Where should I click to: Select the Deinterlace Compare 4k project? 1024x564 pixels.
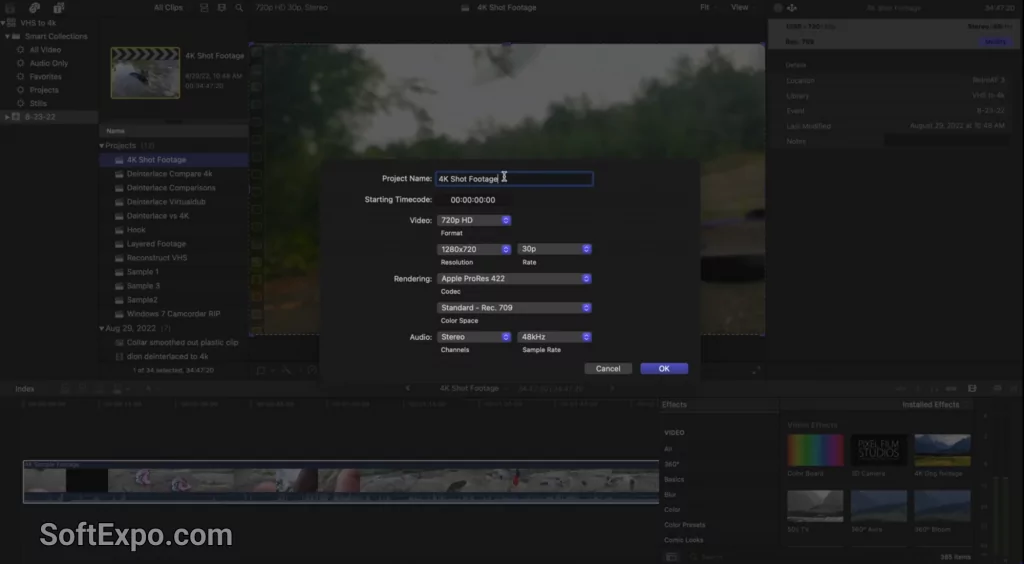[169, 174]
